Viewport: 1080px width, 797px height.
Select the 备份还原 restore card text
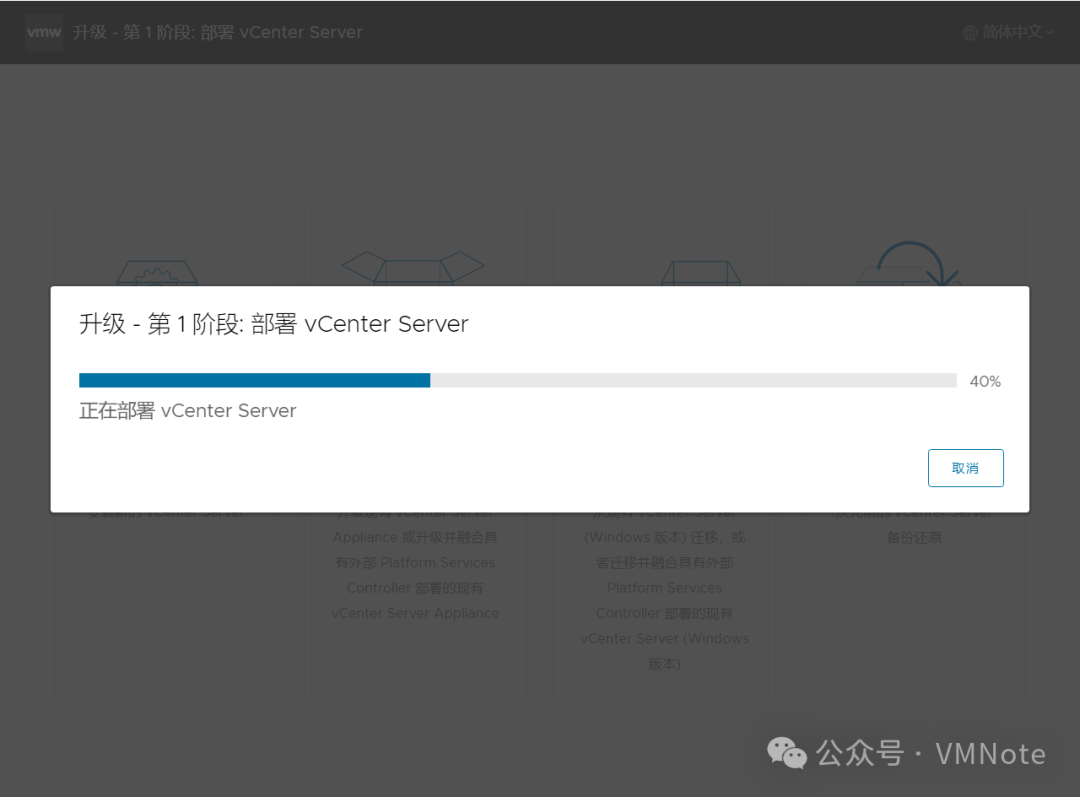point(913,537)
